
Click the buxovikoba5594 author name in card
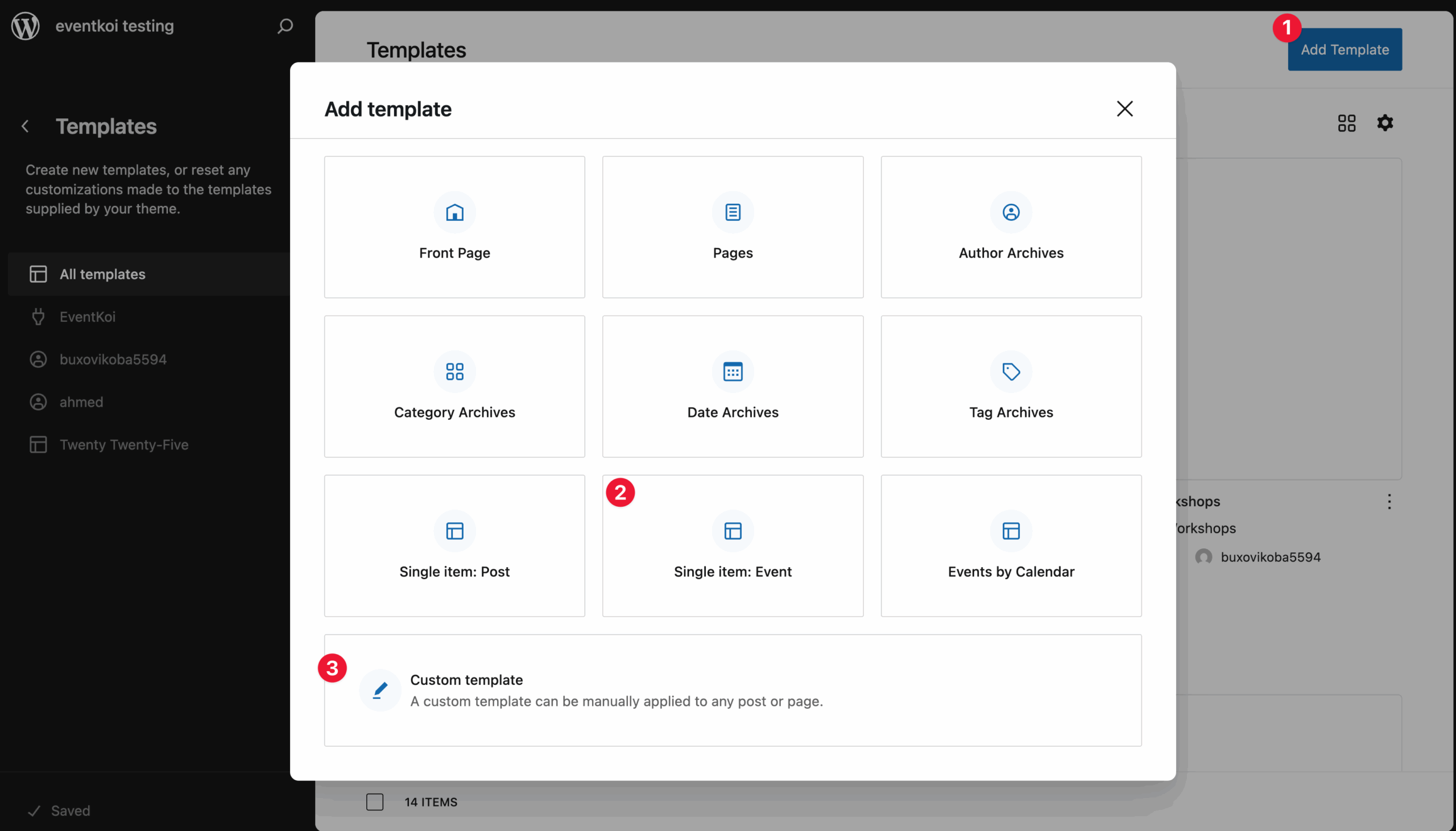pyautogui.click(x=1271, y=557)
